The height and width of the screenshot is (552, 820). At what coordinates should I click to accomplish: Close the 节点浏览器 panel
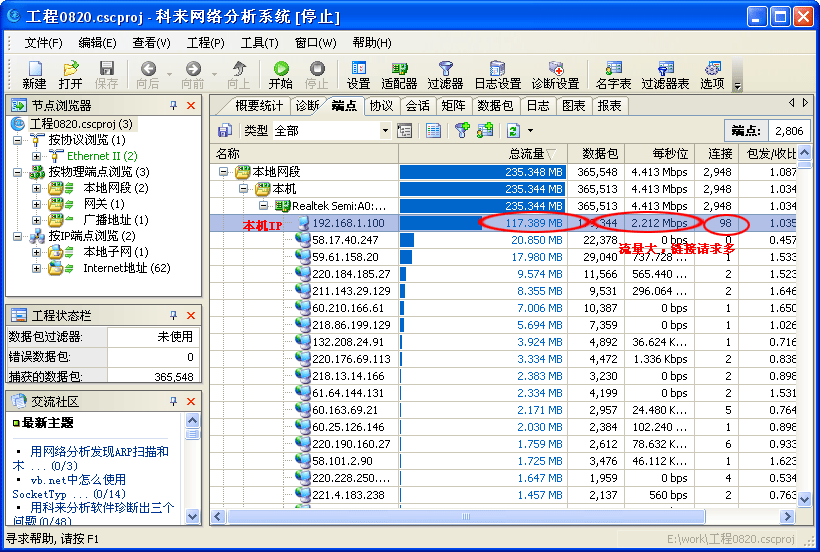[191, 106]
